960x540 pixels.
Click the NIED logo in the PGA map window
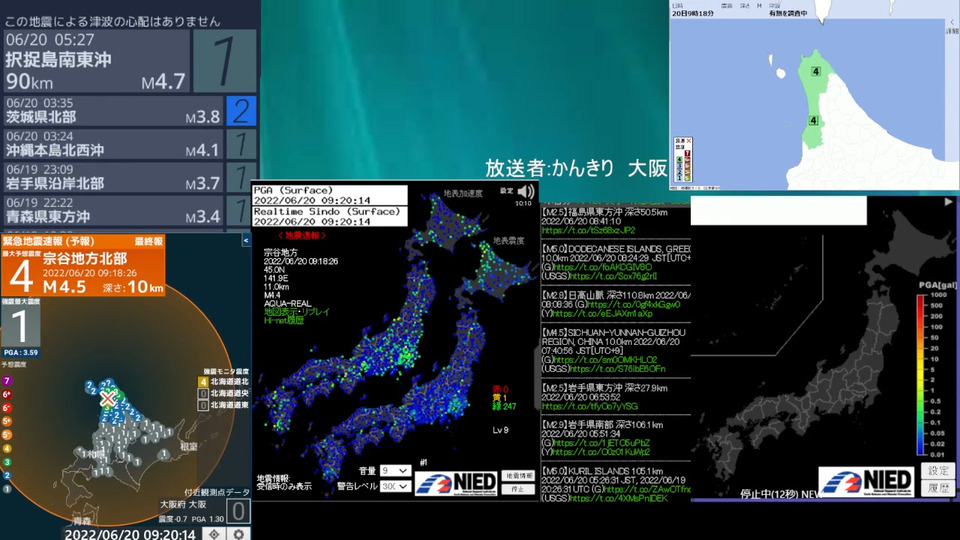pyautogui.click(x=866, y=481)
